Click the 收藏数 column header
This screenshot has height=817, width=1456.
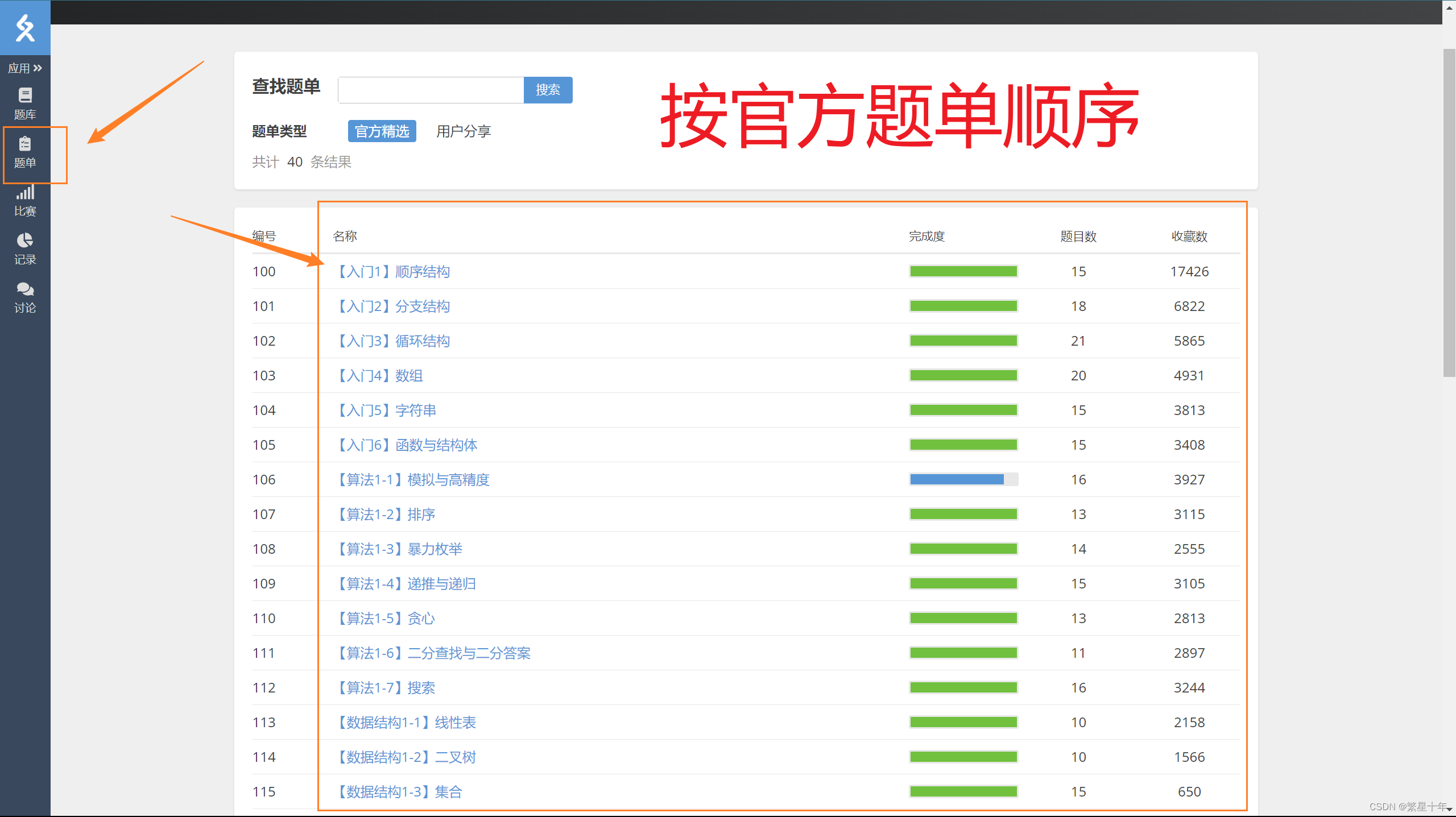(x=1189, y=237)
